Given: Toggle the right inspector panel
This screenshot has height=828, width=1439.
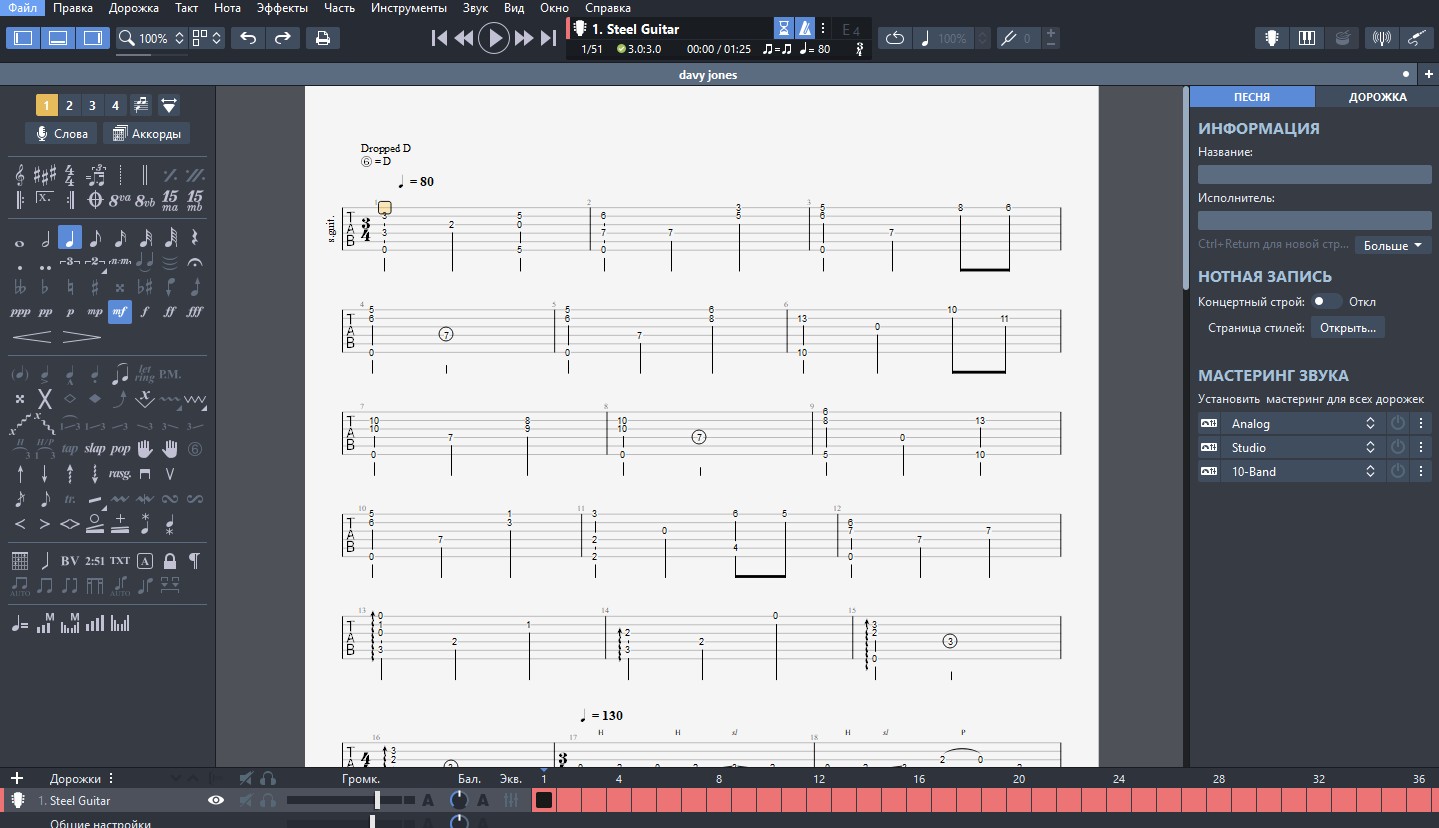Looking at the screenshot, I should 93,38.
